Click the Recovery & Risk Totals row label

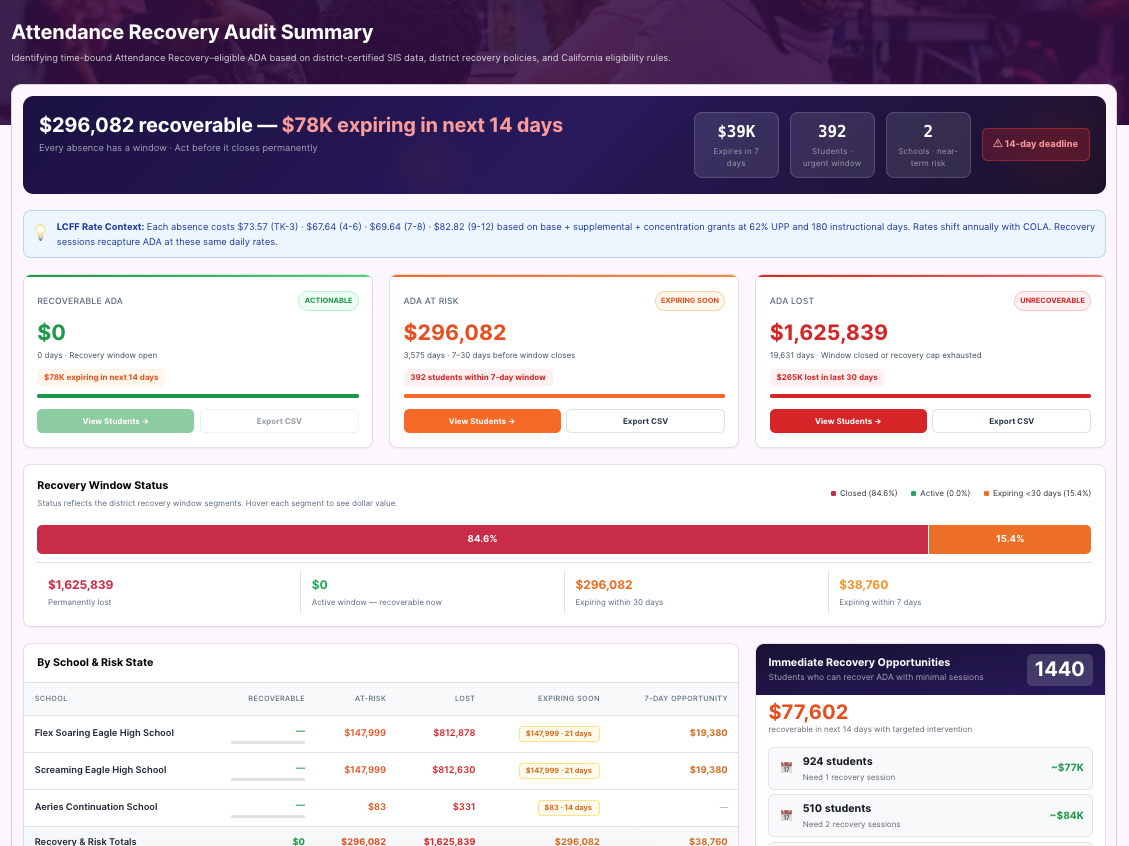[x=86, y=841]
